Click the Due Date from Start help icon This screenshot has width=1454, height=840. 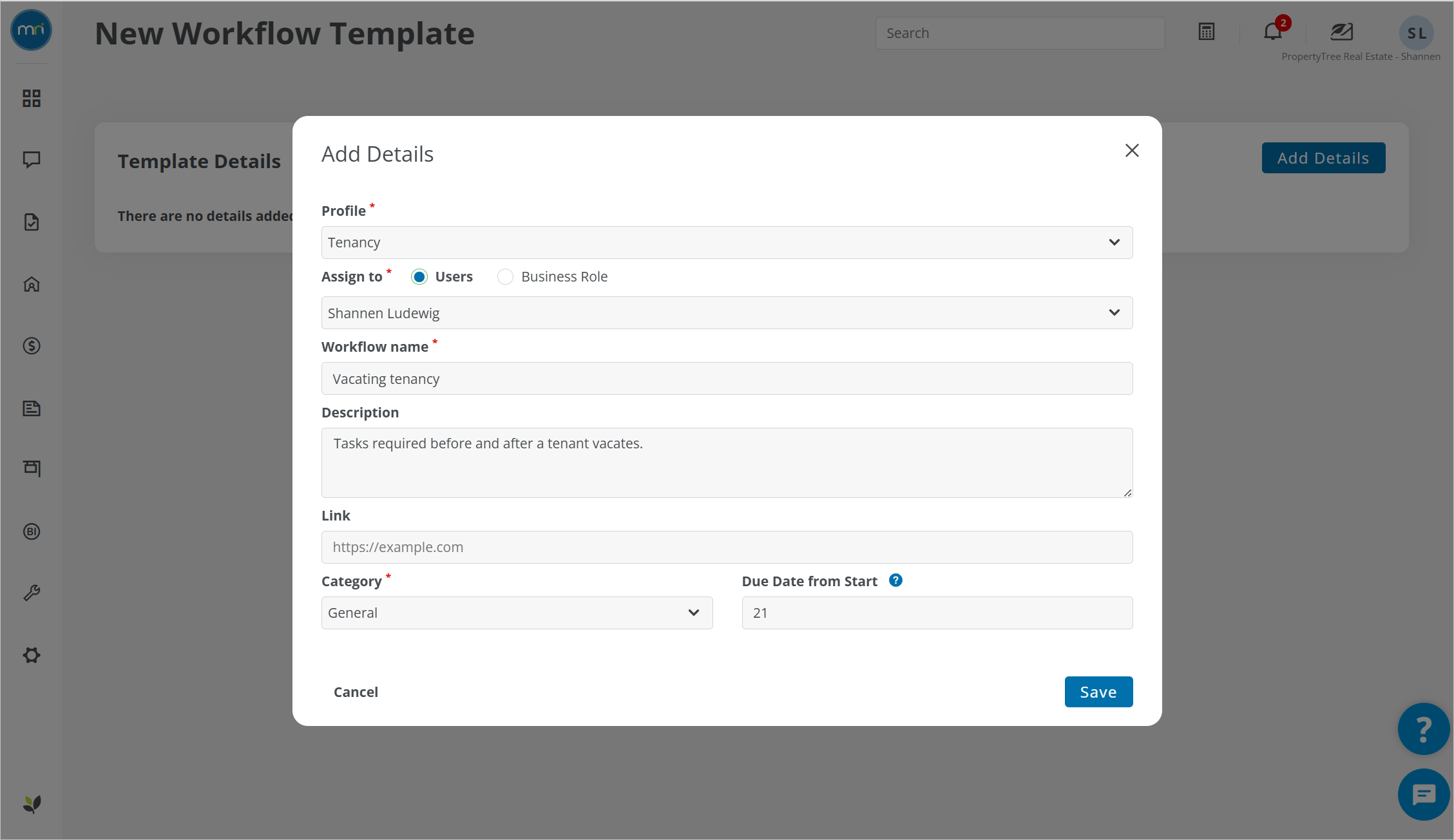click(895, 580)
